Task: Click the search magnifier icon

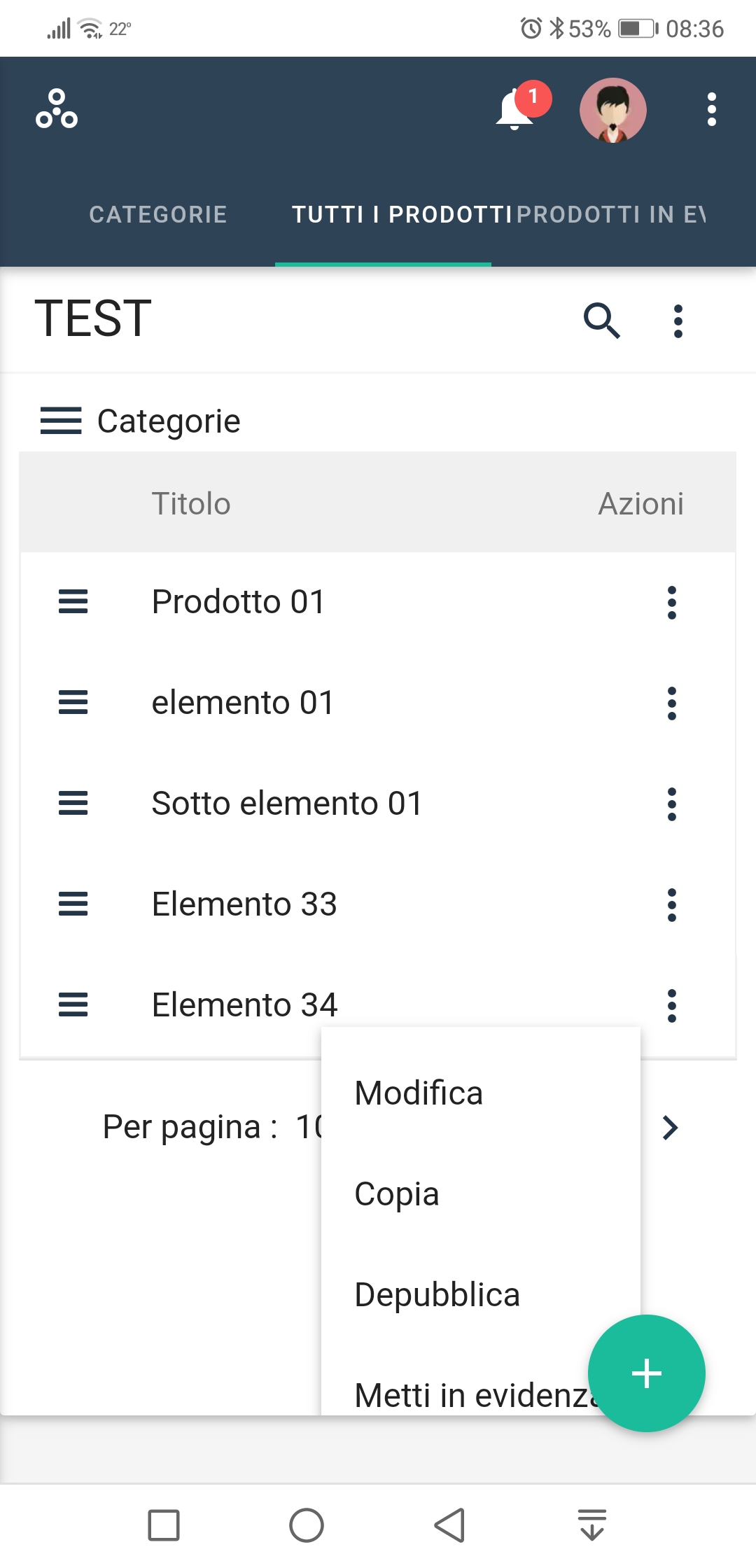Action: coord(601,321)
